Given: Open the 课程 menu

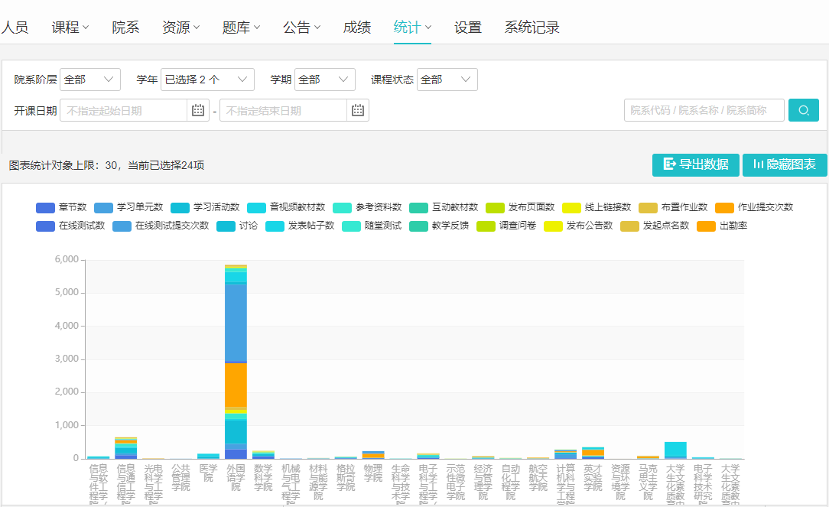Looking at the screenshot, I should click(70, 28).
